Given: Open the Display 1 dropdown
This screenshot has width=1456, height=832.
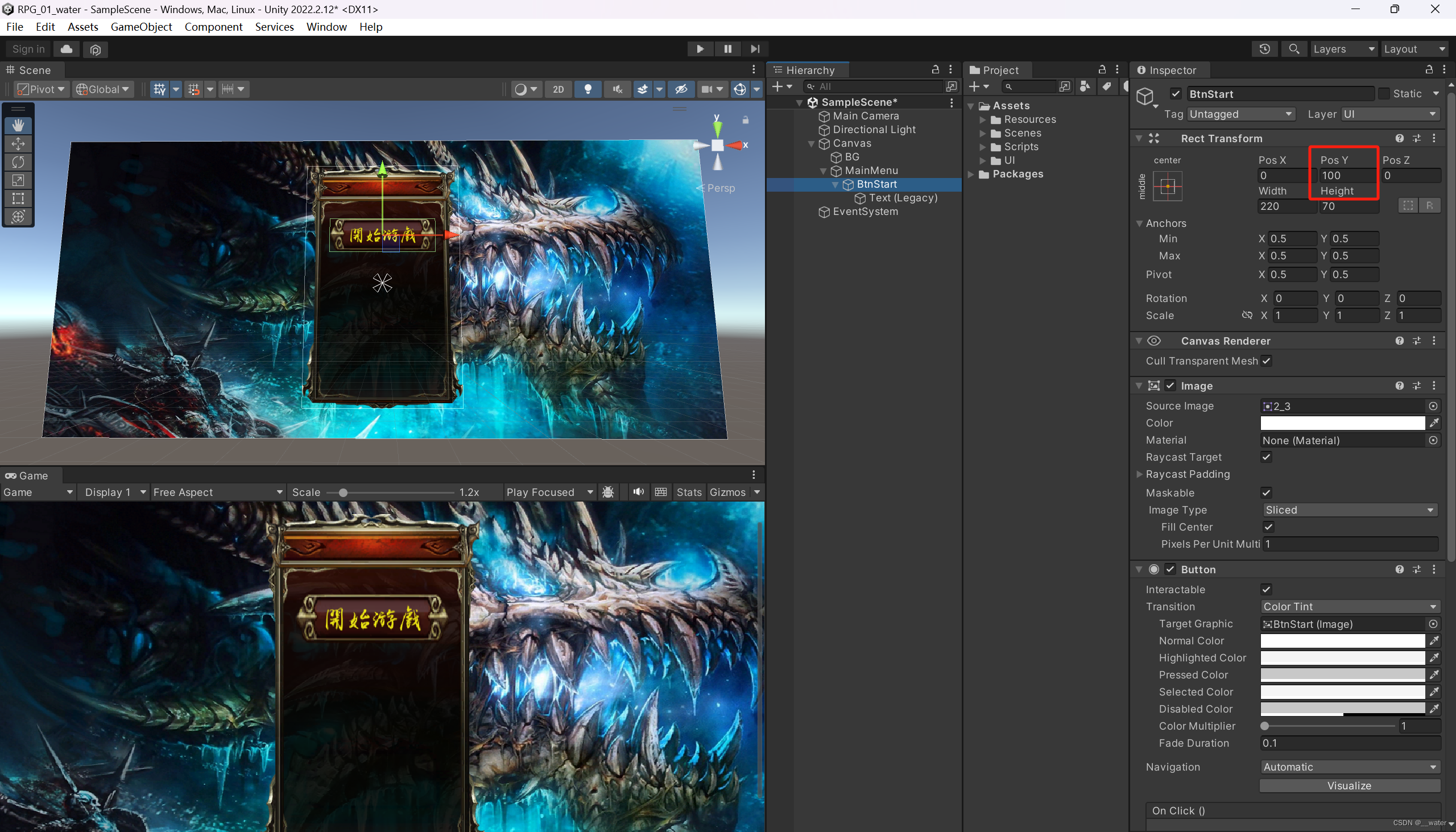Looking at the screenshot, I should pos(114,492).
